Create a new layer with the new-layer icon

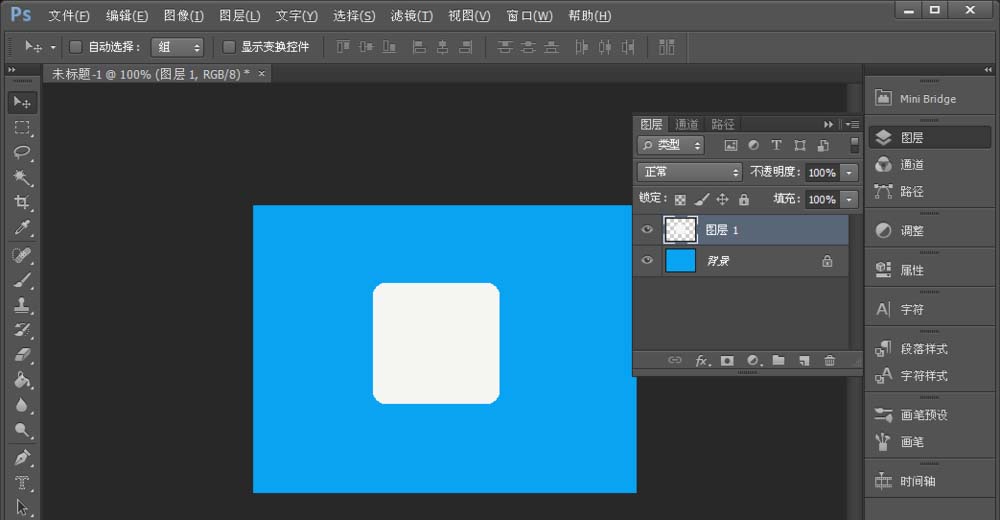pyautogui.click(x=803, y=360)
